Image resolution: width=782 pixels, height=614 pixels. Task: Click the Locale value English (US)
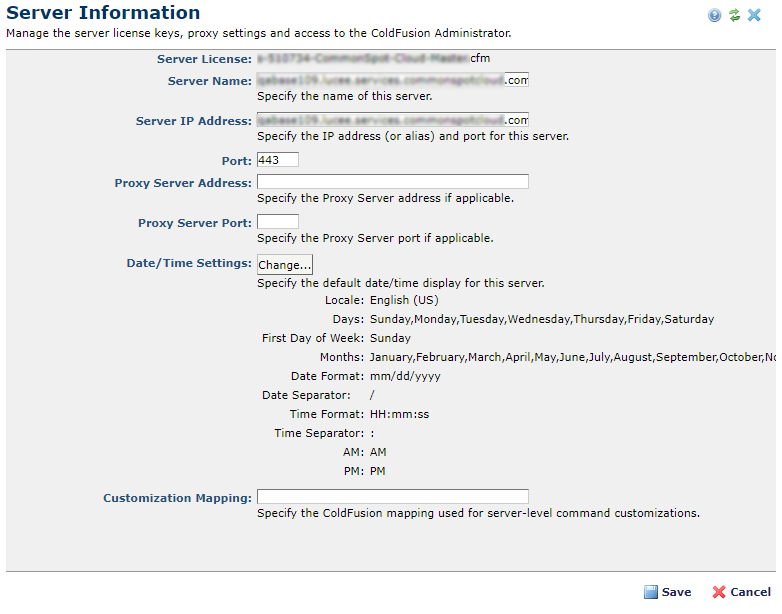click(404, 300)
